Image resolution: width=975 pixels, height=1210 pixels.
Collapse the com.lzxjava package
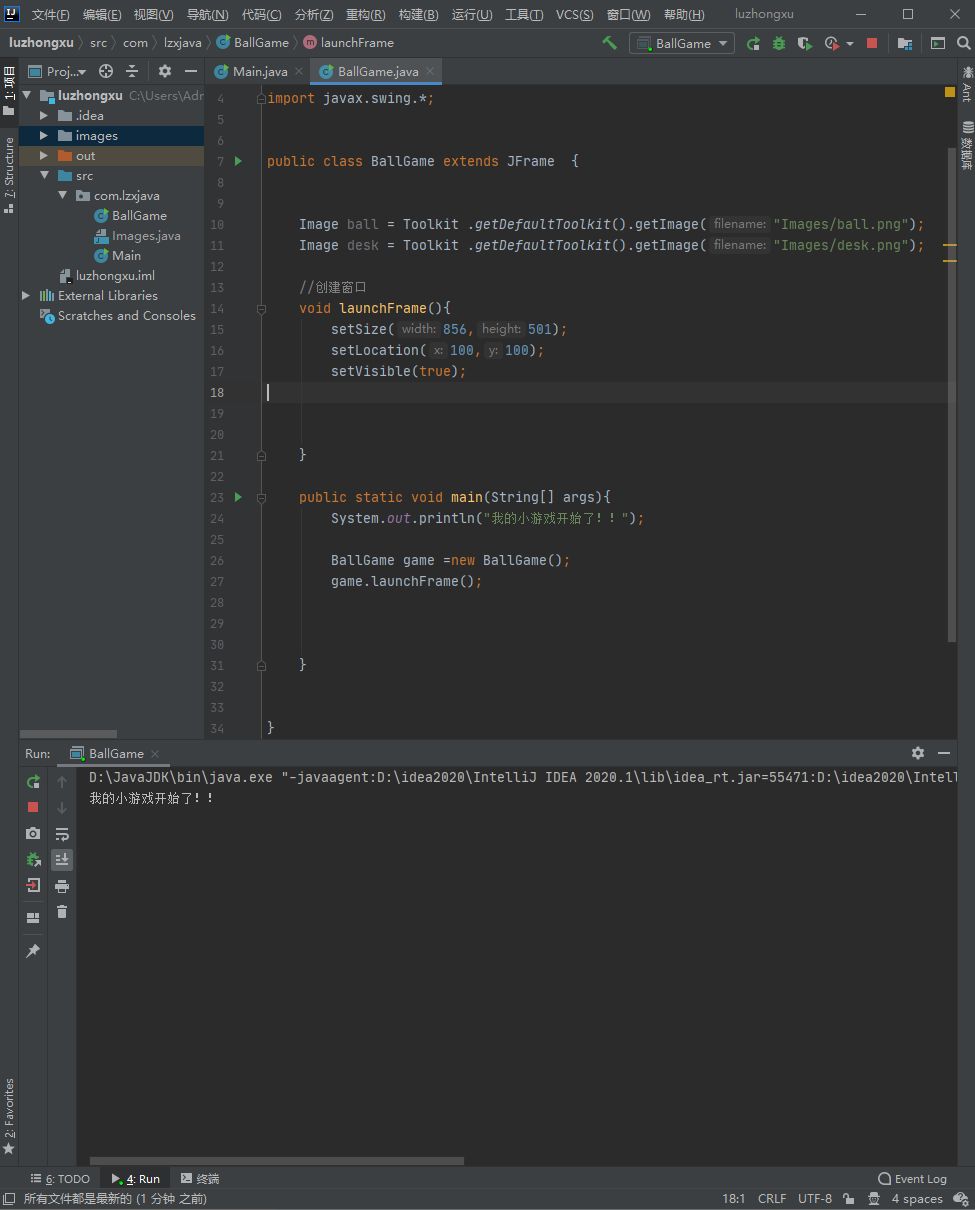point(62,196)
